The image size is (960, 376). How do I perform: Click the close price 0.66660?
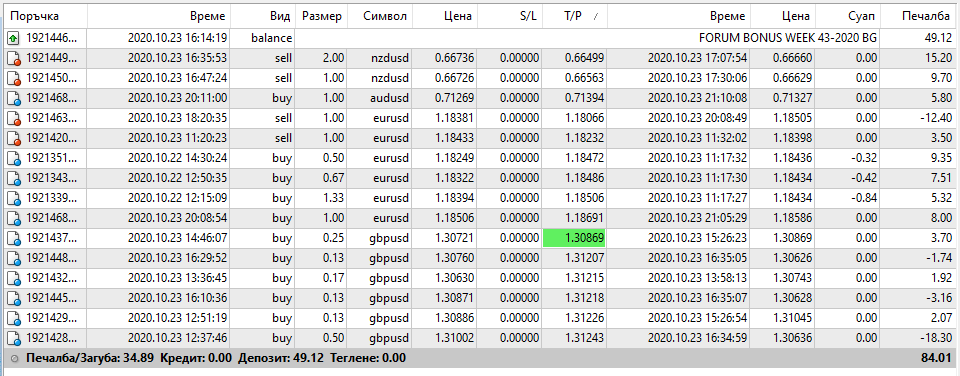pyautogui.click(x=793, y=59)
